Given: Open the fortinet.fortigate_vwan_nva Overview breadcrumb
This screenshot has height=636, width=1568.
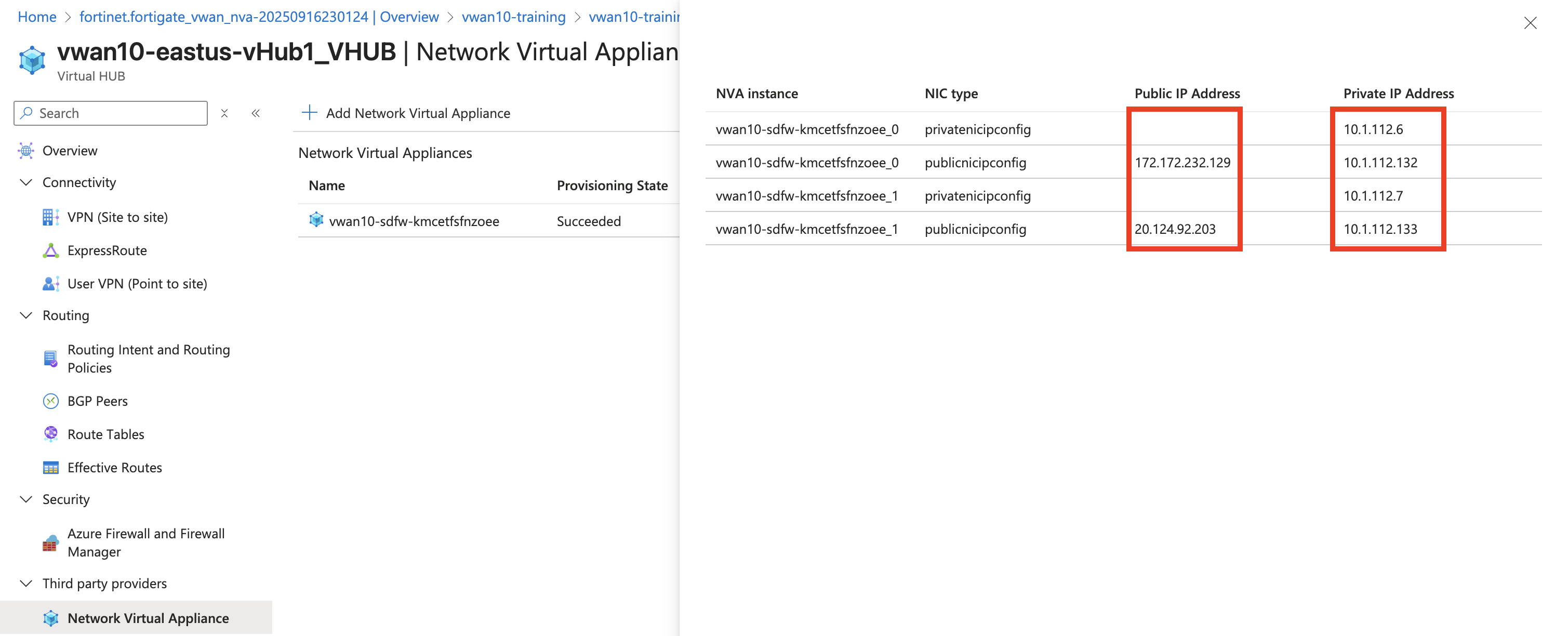Looking at the screenshot, I should [259, 17].
